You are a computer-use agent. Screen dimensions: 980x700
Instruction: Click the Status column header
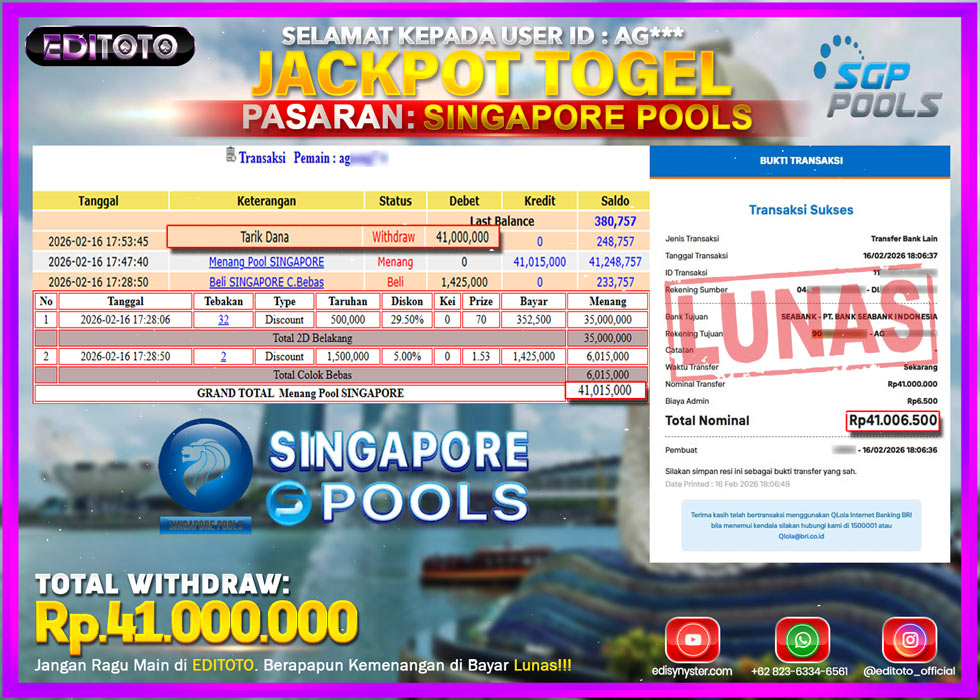[395, 201]
